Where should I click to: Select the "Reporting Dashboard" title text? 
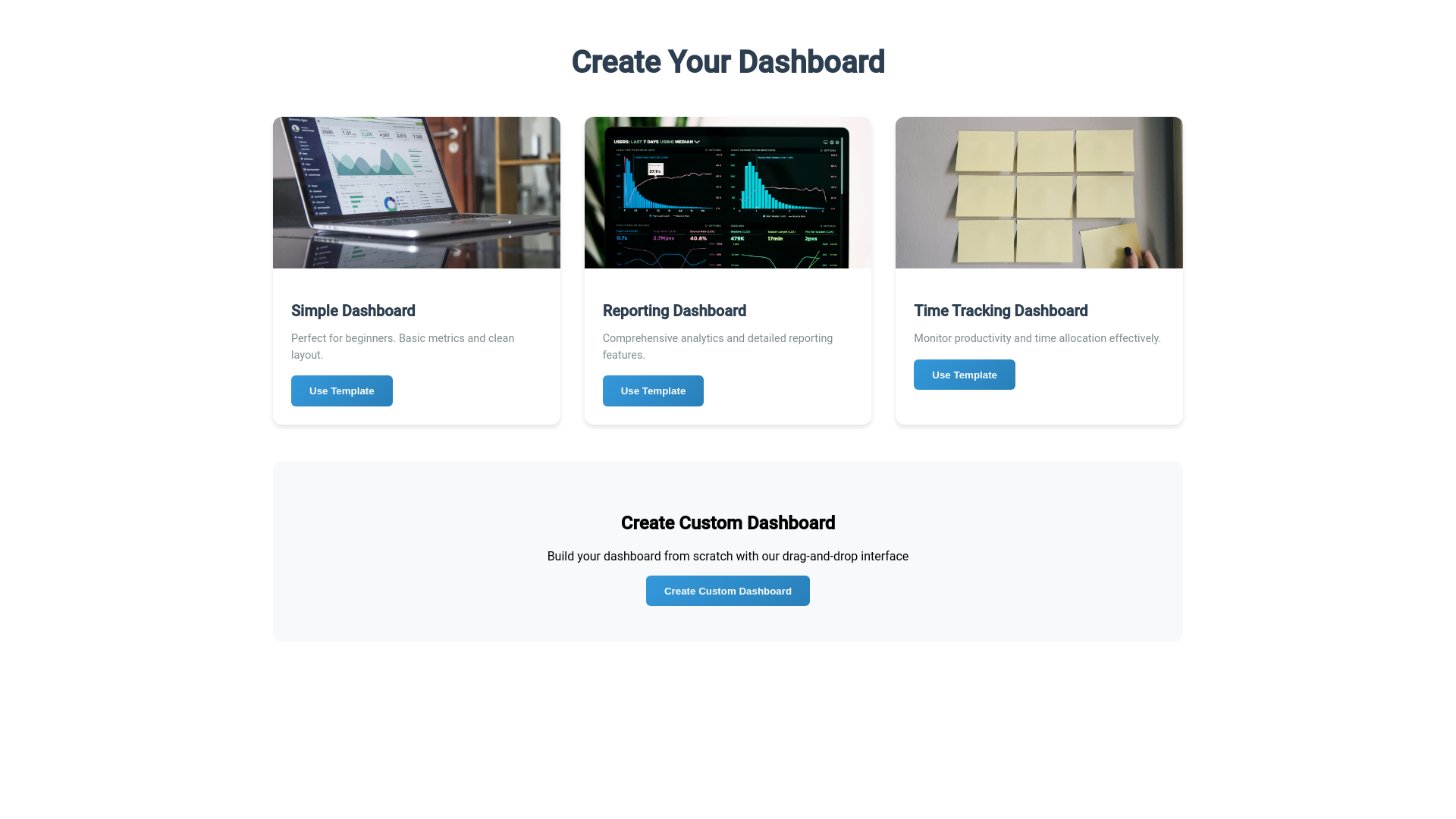point(674,311)
